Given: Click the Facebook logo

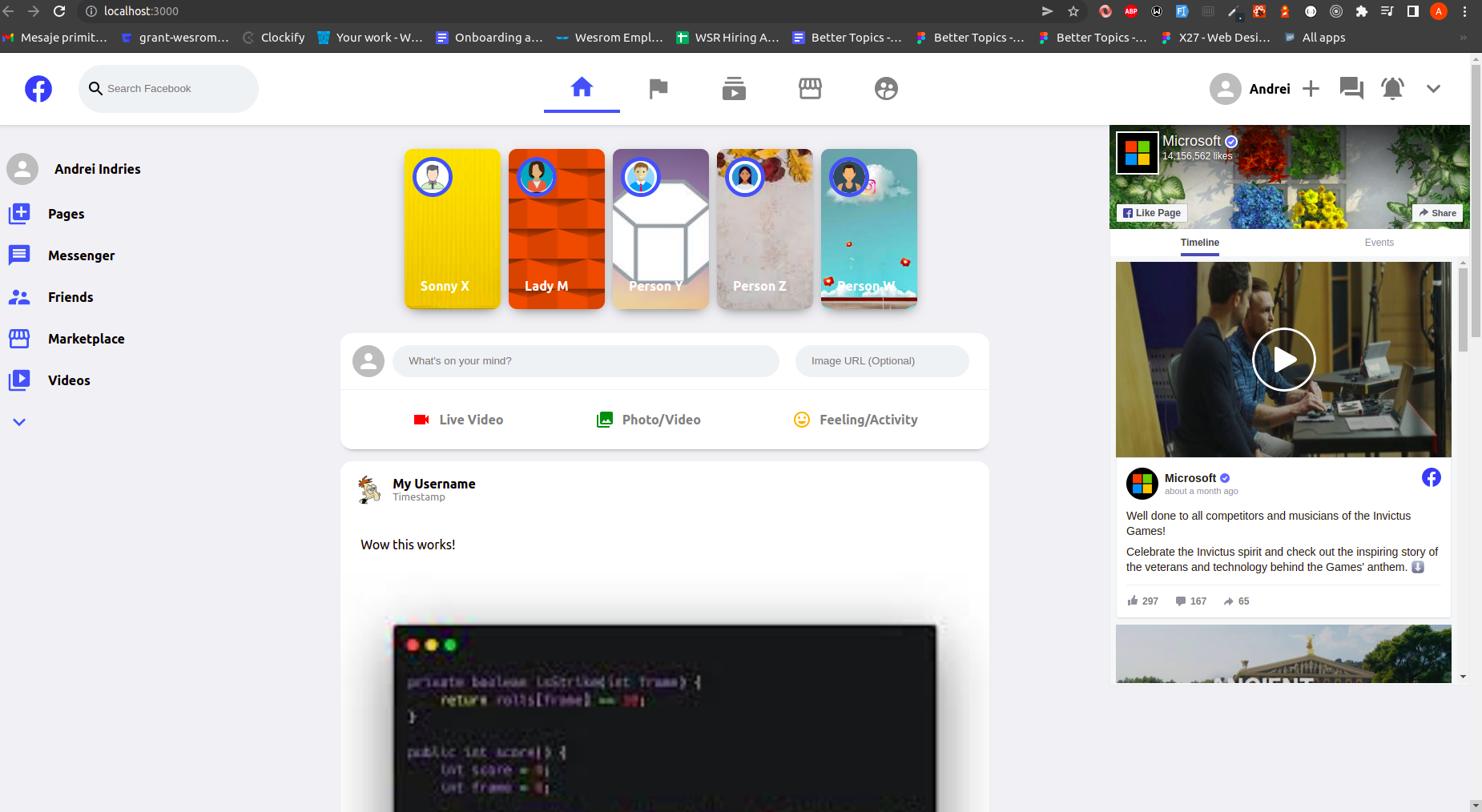Looking at the screenshot, I should [x=38, y=88].
